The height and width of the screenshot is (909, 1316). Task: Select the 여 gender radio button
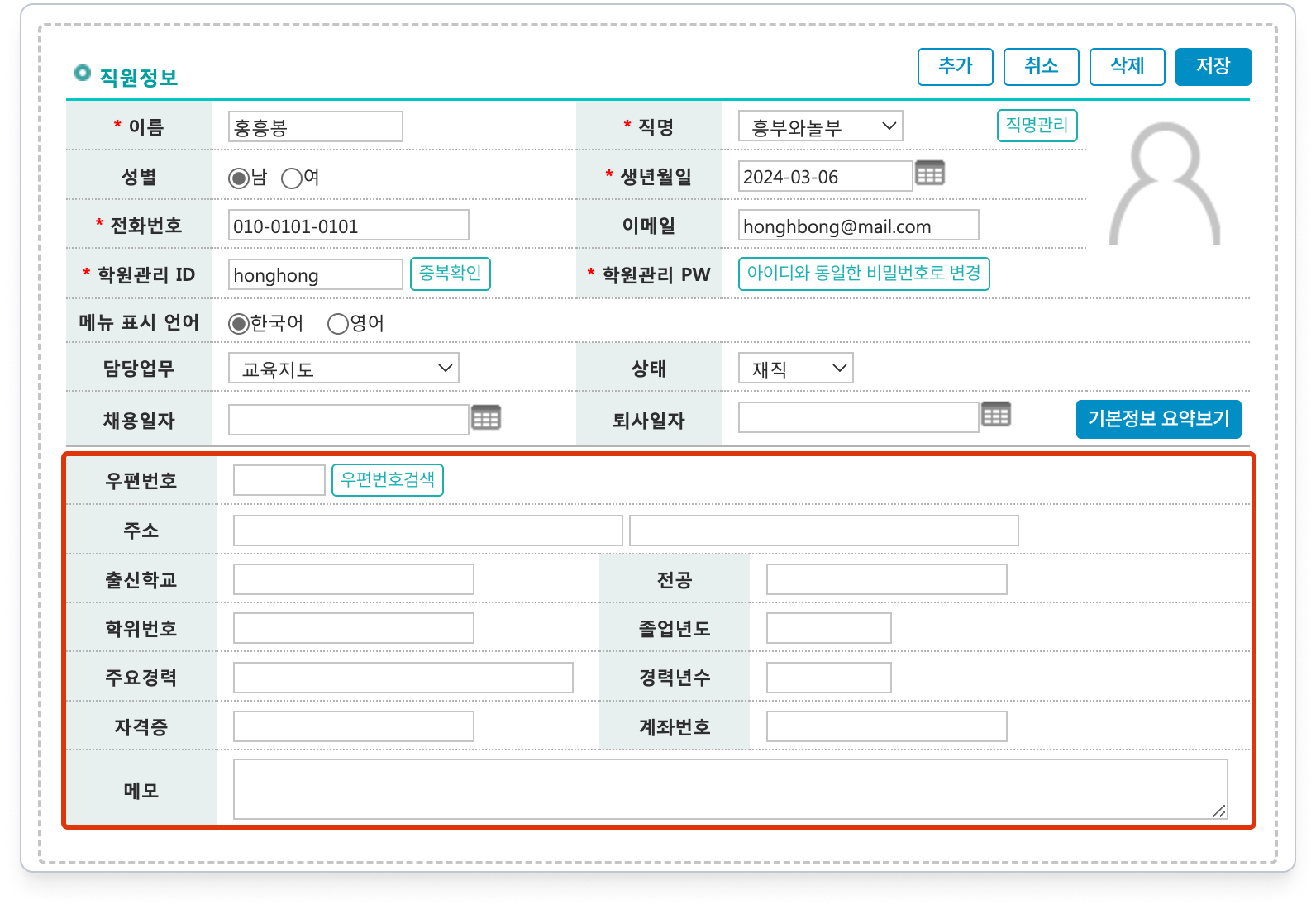click(x=292, y=178)
